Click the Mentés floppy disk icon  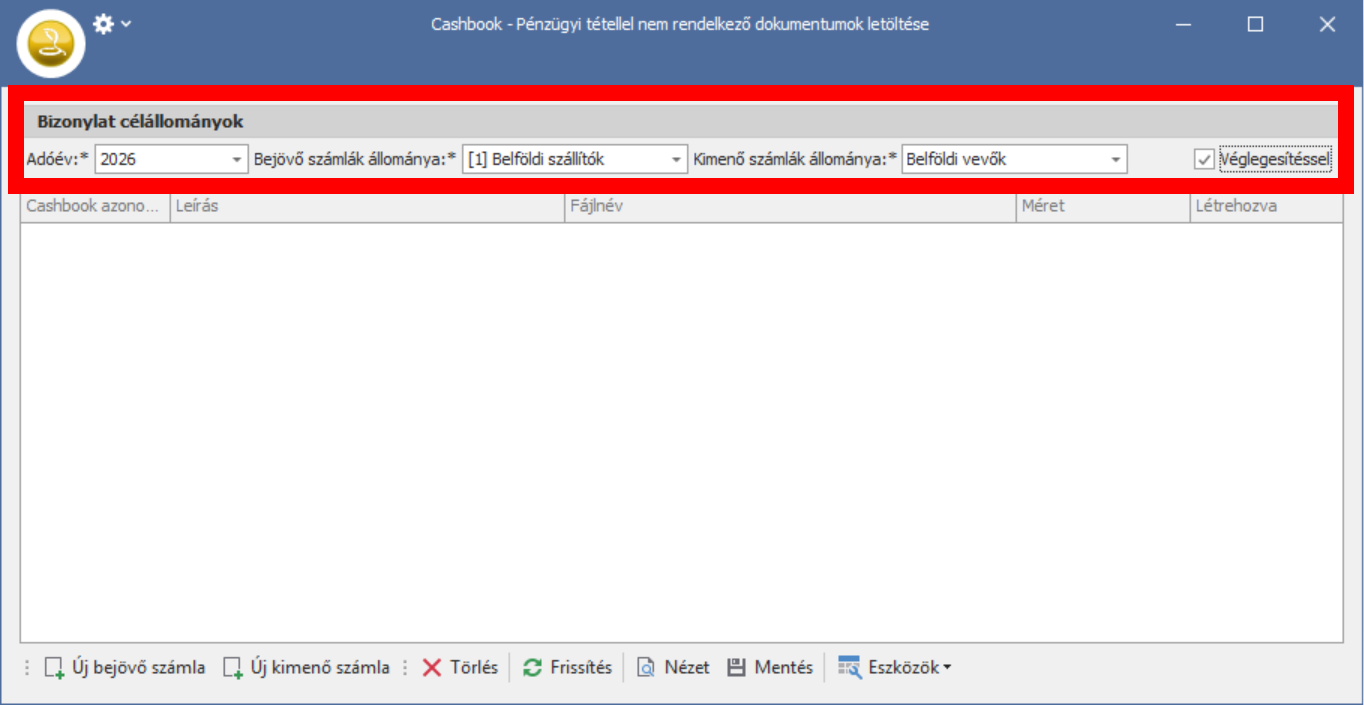pos(737,668)
